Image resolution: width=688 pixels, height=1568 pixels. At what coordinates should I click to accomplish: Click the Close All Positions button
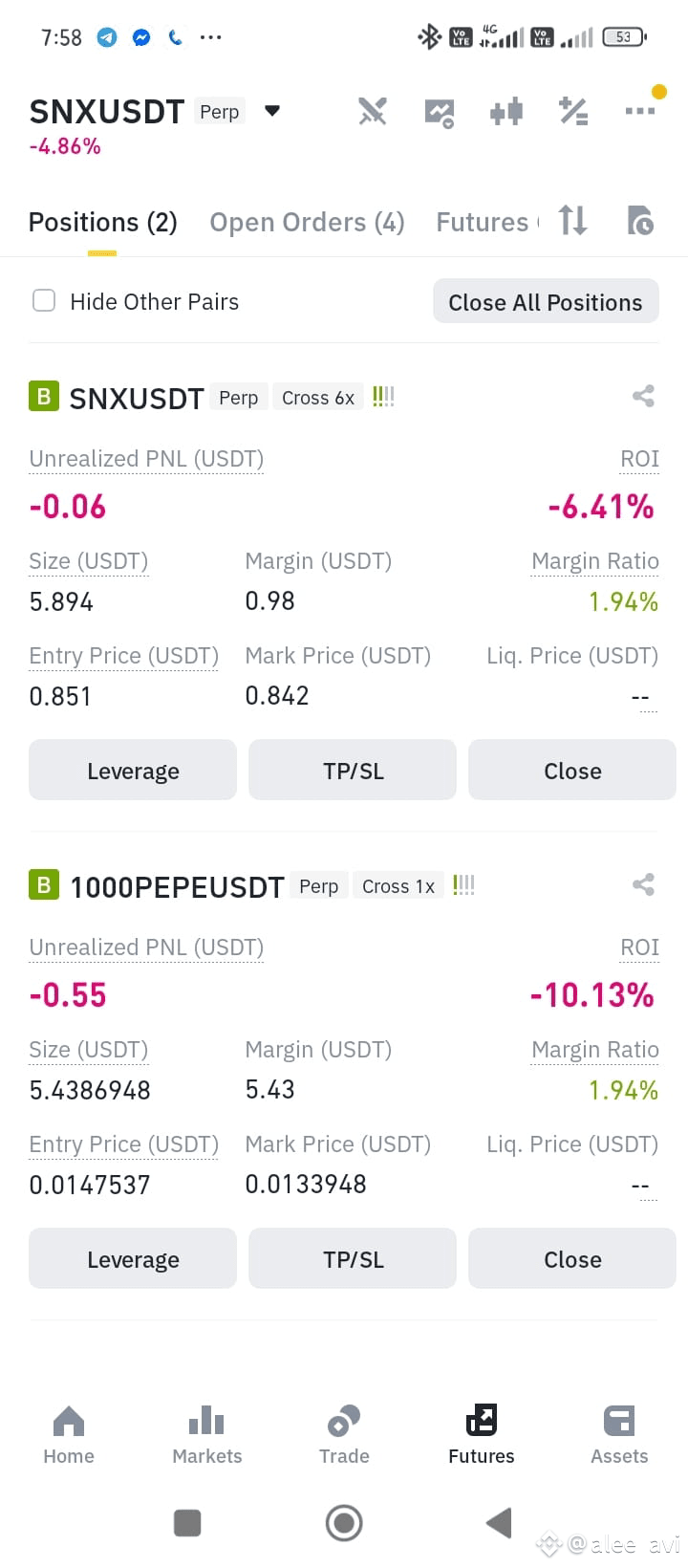546,302
